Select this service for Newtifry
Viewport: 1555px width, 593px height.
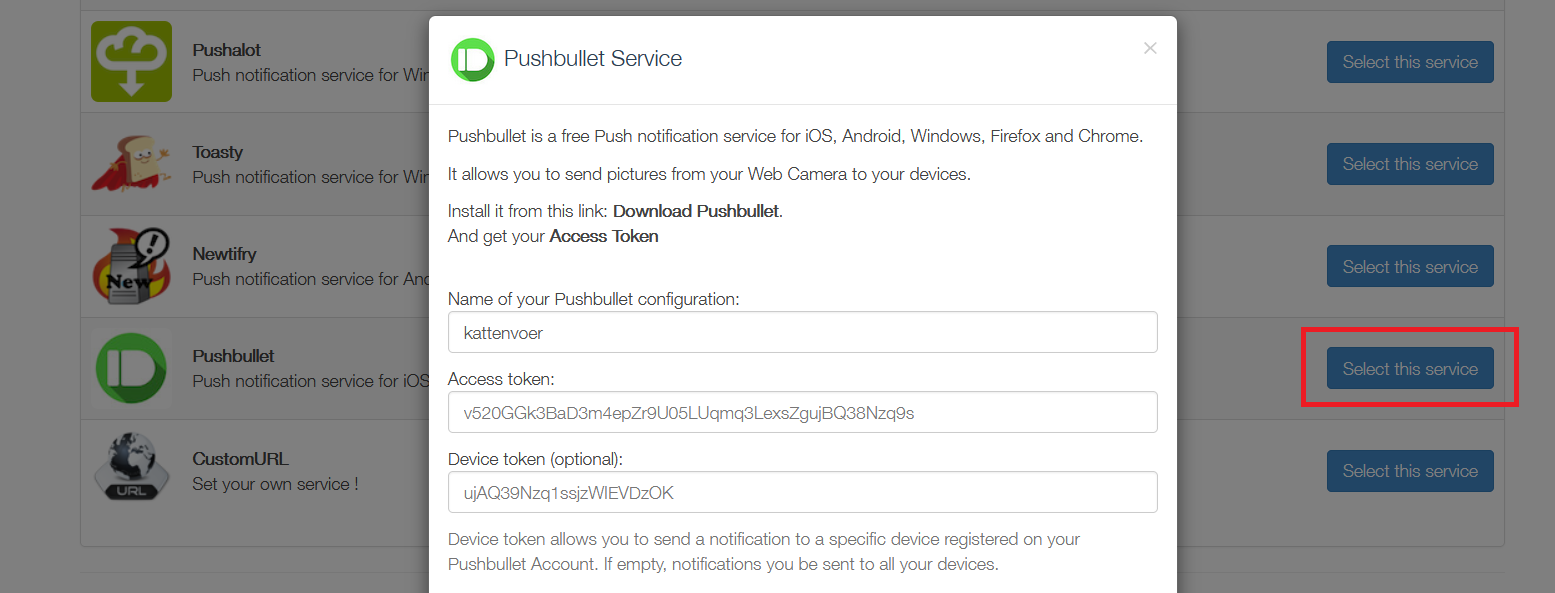1410,266
